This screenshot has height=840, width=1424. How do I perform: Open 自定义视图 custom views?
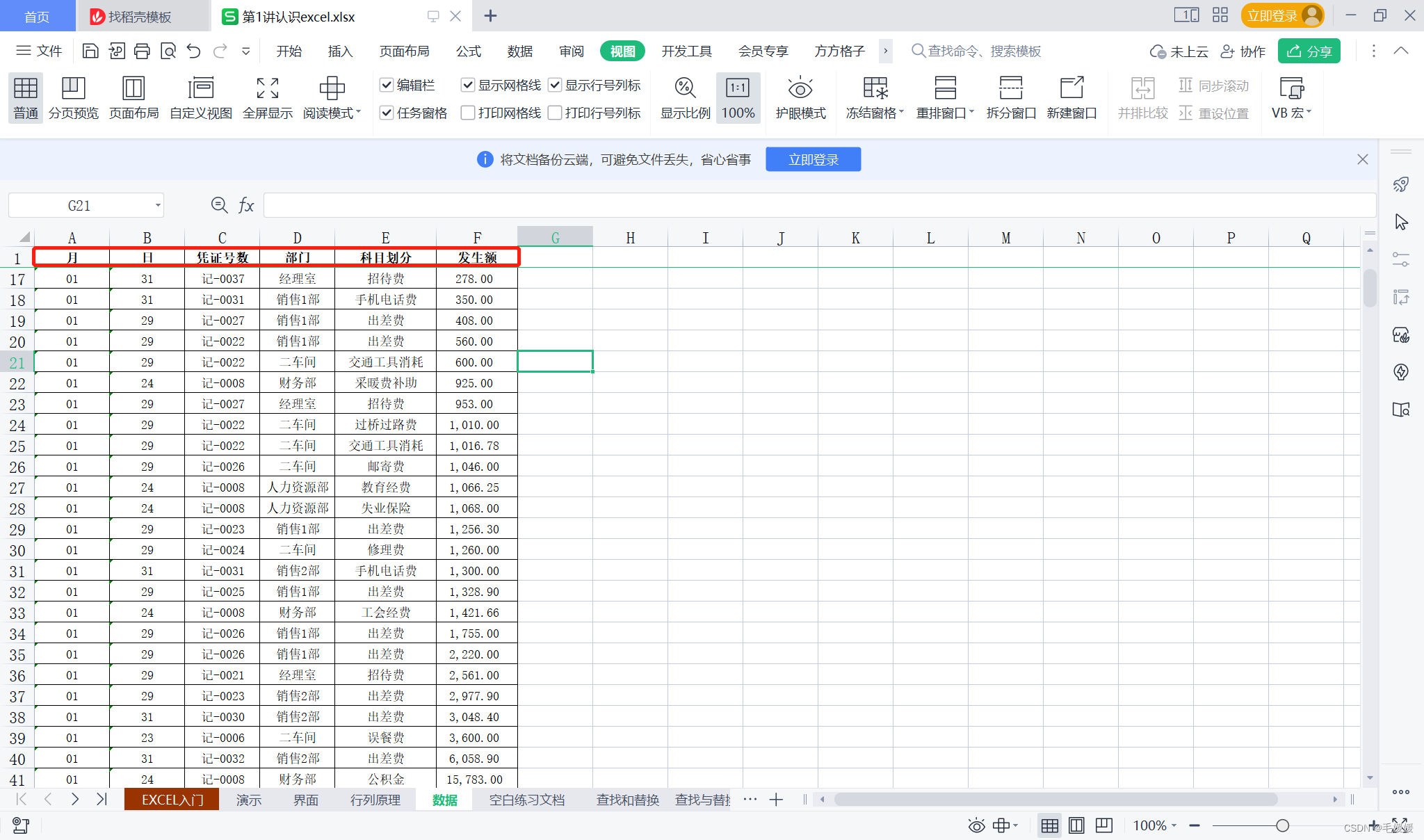point(201,97)
